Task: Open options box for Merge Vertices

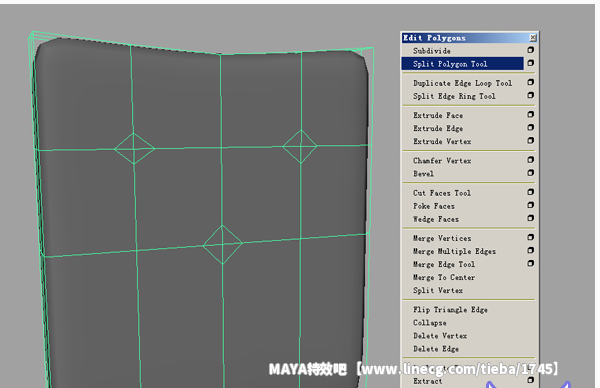Action: [530, 237]
